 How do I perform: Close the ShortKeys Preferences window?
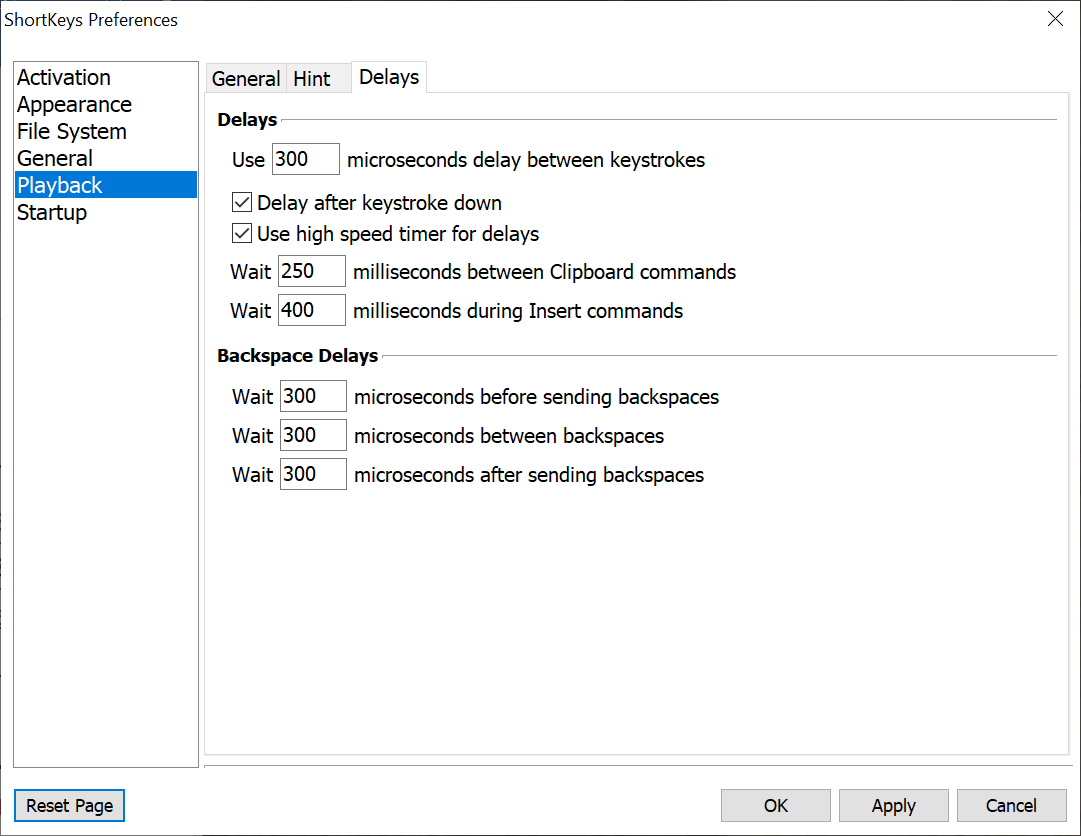pos(1055,19)
